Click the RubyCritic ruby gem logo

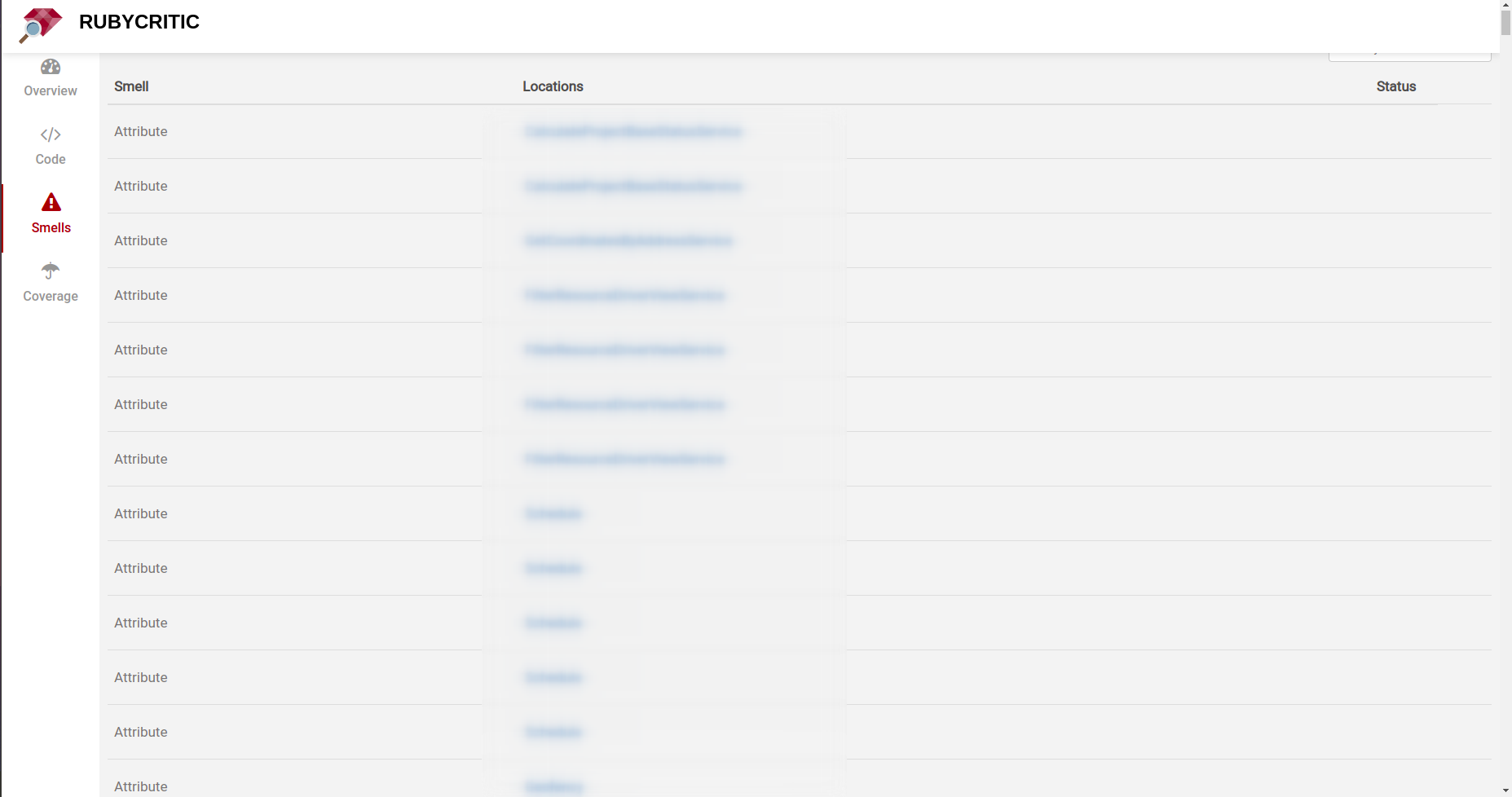[x=41, y=24]
